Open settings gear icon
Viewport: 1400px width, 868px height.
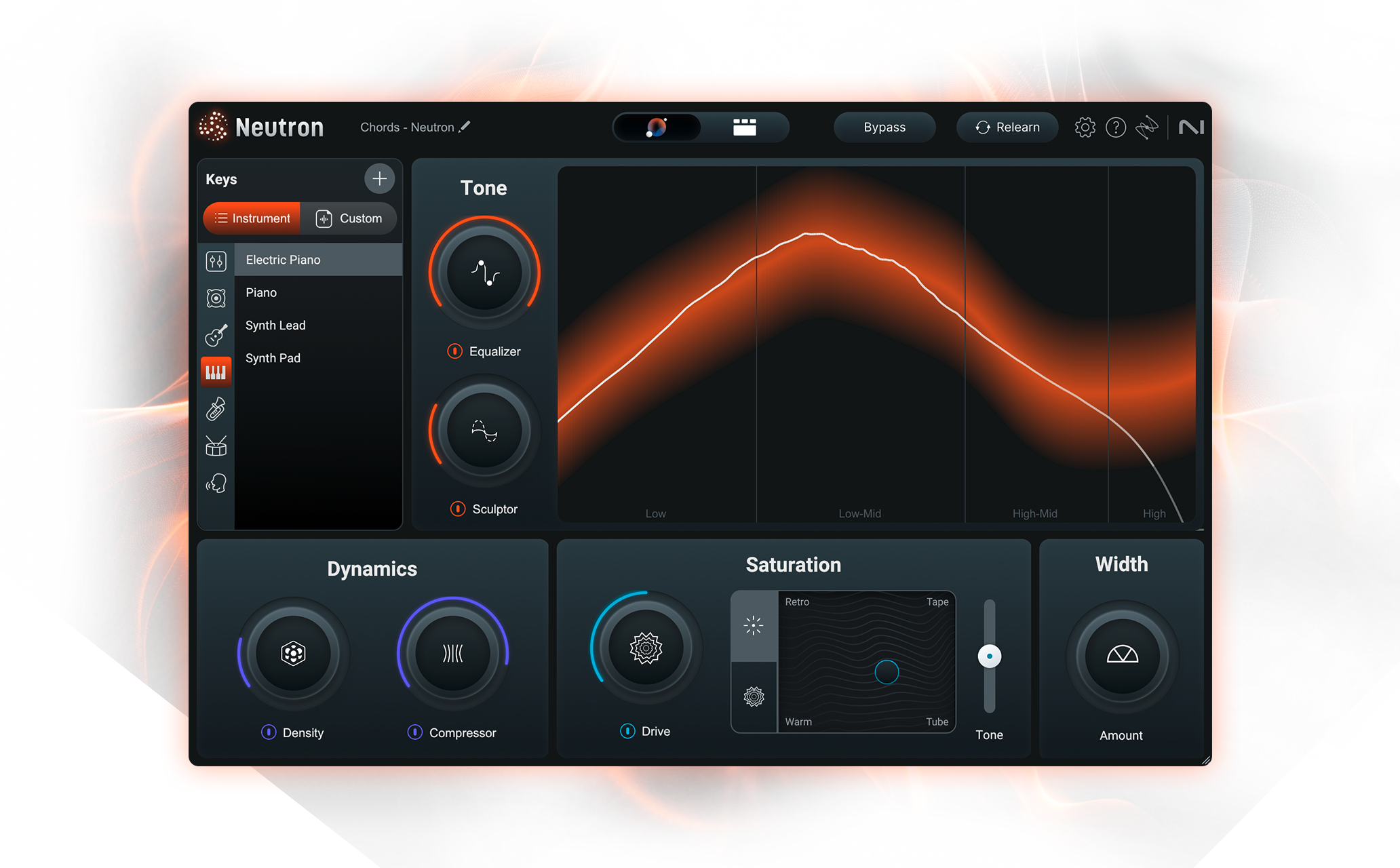point(1085,127)
